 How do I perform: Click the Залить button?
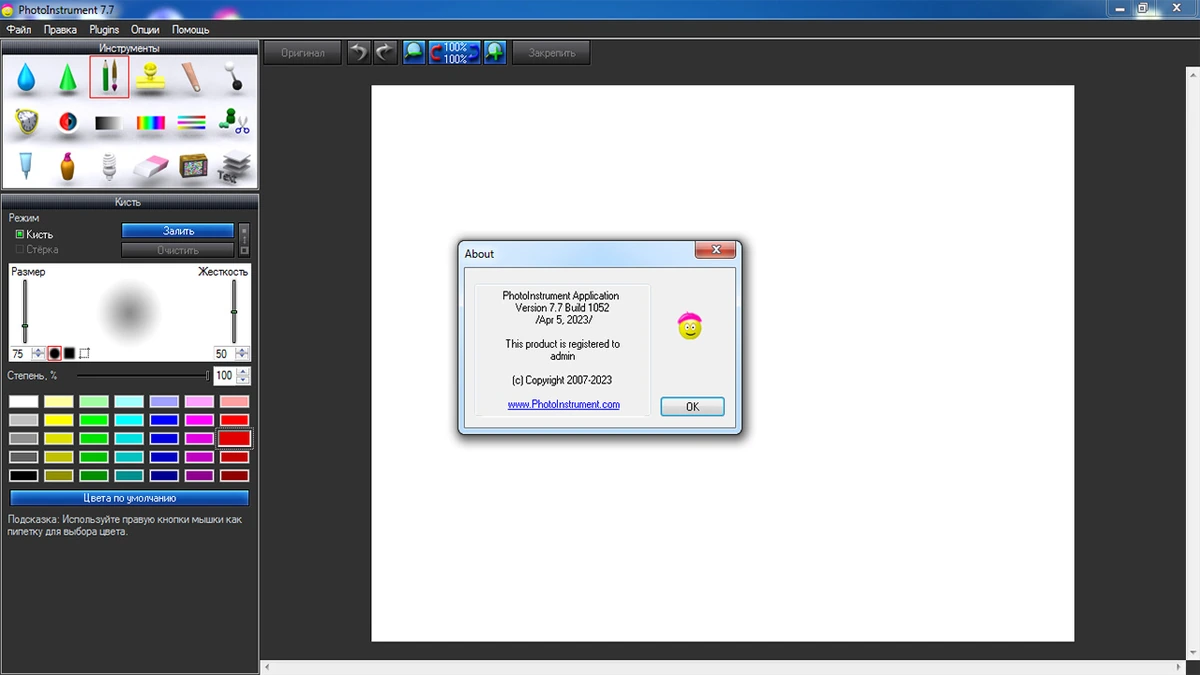(x=178, y=231)
